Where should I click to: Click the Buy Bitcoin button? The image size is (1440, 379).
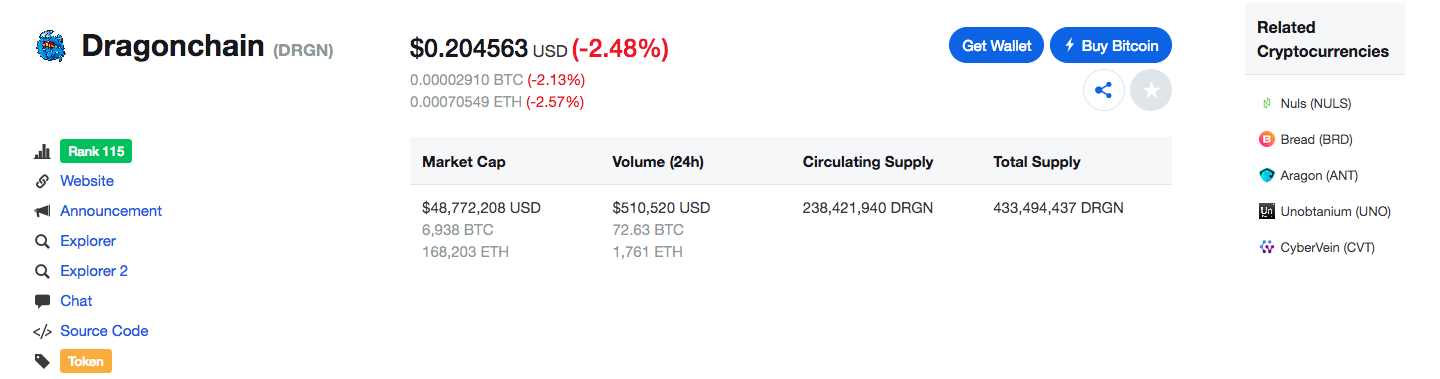[x=1111, y=45]
